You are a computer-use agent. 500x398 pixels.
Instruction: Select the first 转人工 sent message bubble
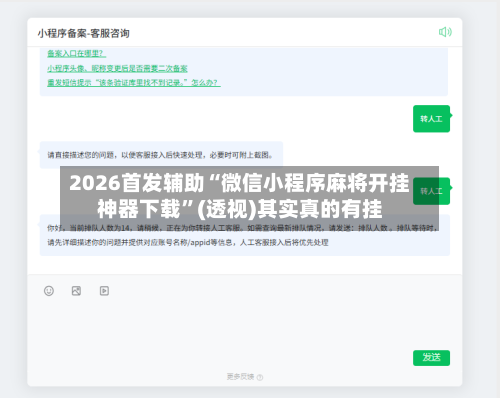pos(431,119)
